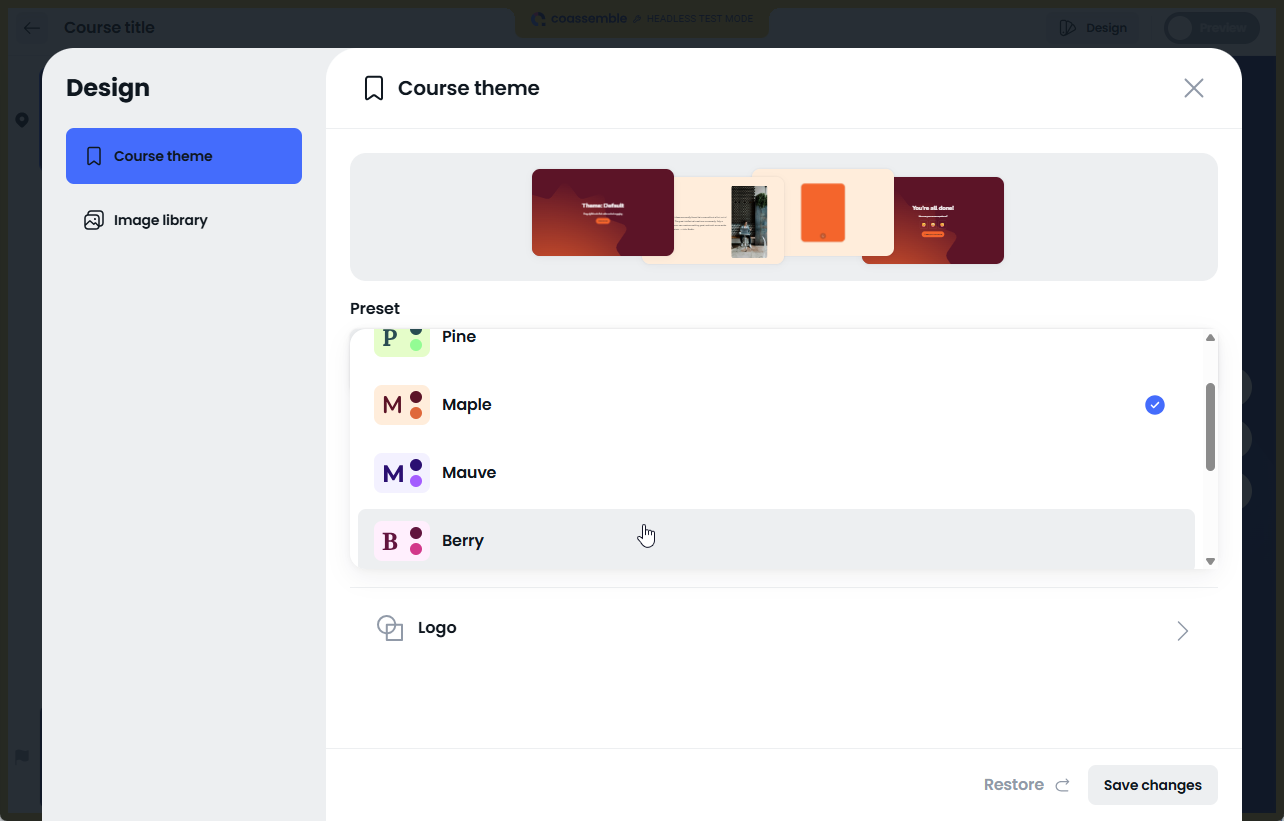The height and width of the screenshot is (821, 1284).
Task: Go back using the top-left arrow
Action: [32, 27]
